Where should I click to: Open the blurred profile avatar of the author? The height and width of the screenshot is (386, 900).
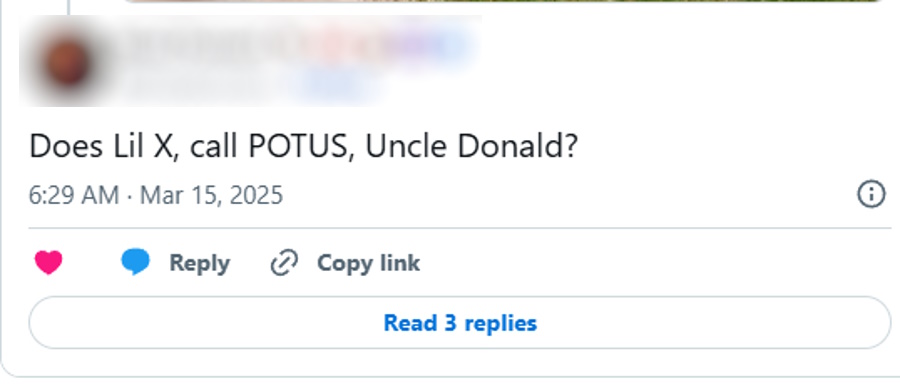coord(68,62)
